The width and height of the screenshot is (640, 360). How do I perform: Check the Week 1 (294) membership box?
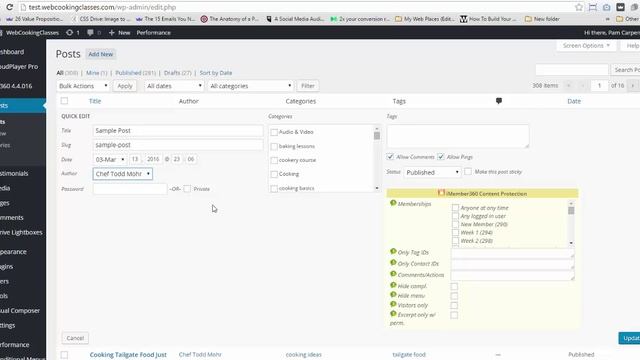[x=455, y=232]
